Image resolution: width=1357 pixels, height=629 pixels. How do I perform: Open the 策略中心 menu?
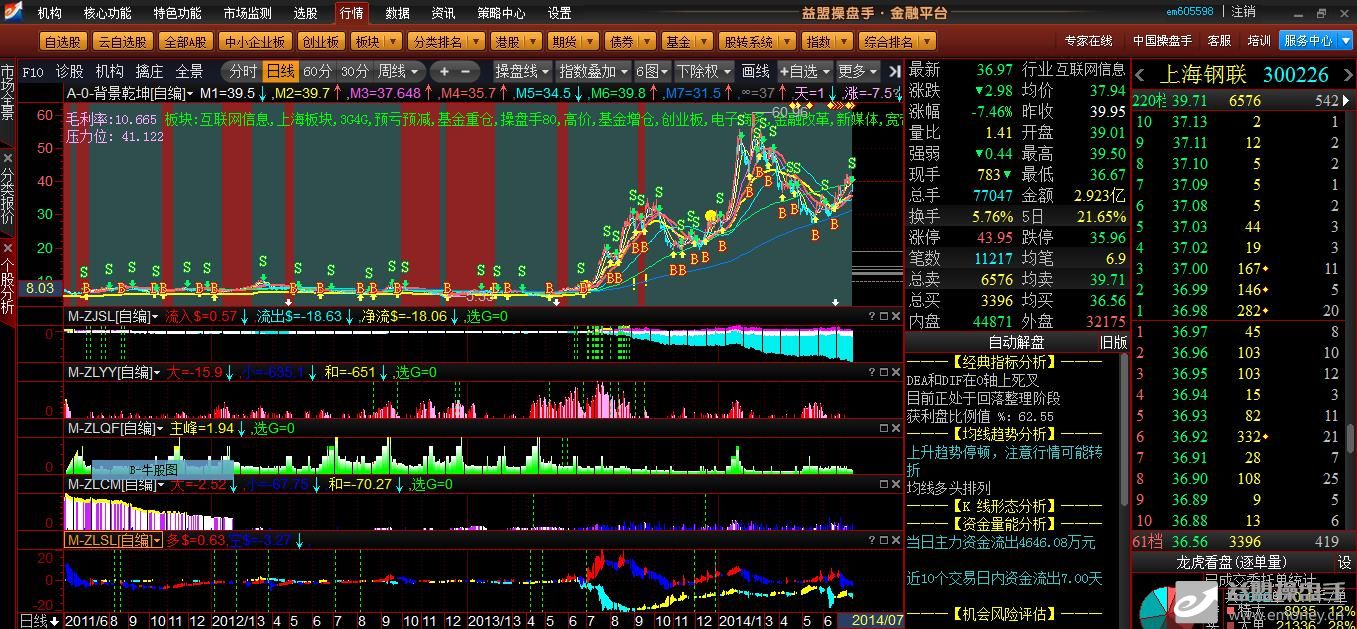coord(501,13)
